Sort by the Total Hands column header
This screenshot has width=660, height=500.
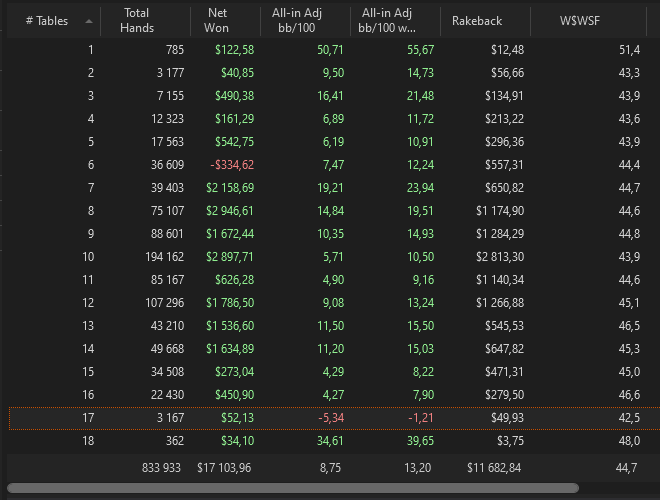click(x=137, y=20)
